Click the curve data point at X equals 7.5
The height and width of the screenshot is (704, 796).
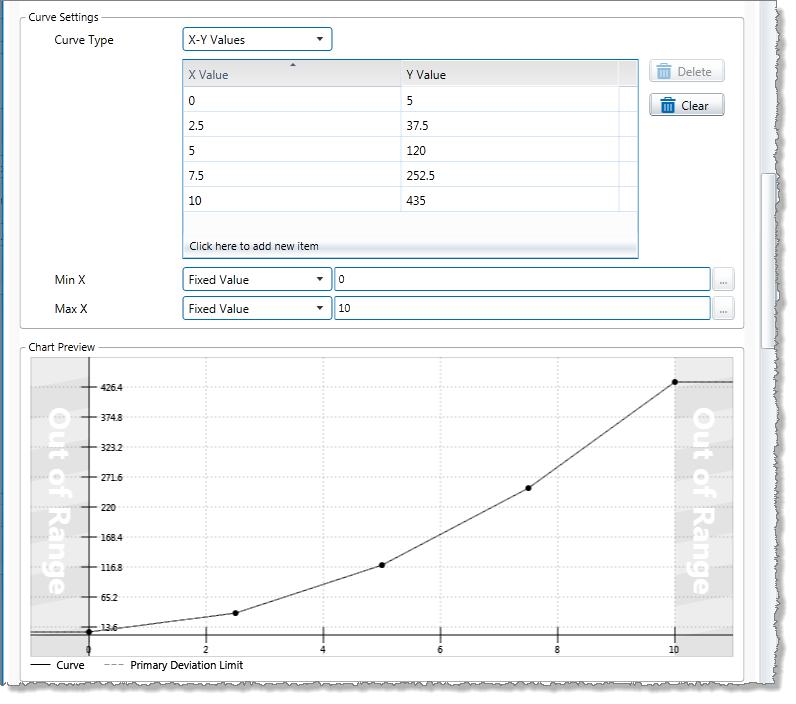point(528,488)
